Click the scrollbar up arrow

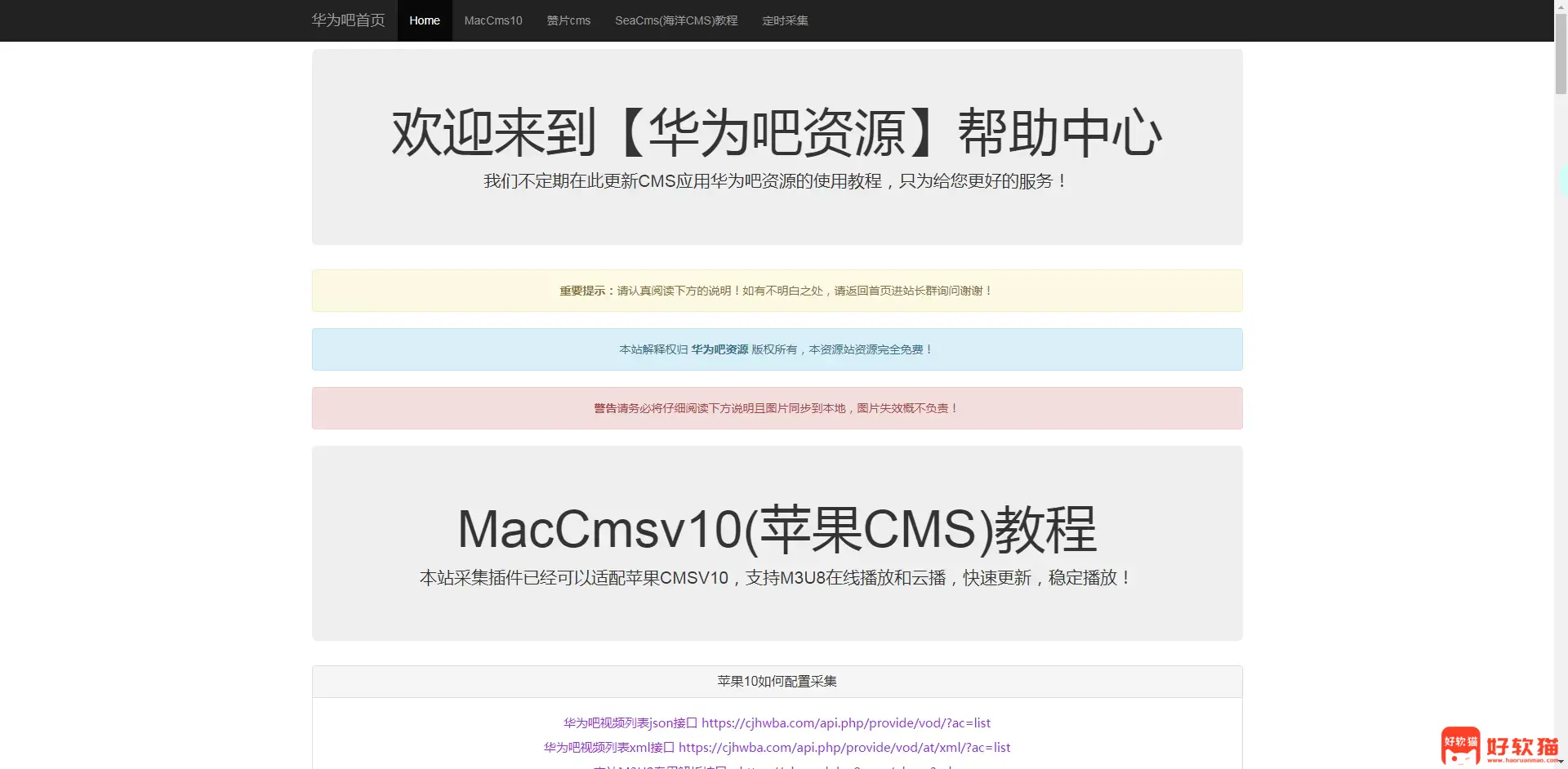click(1561, 7)
